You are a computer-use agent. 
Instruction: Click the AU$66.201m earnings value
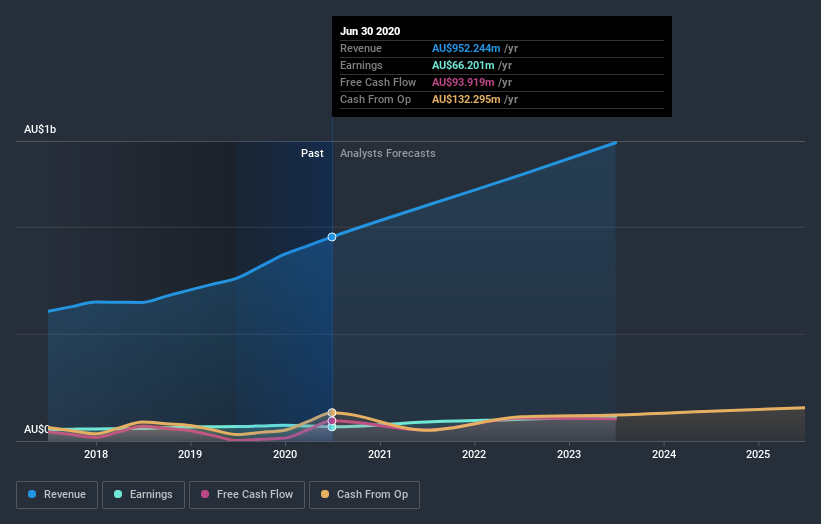(463, 65)
